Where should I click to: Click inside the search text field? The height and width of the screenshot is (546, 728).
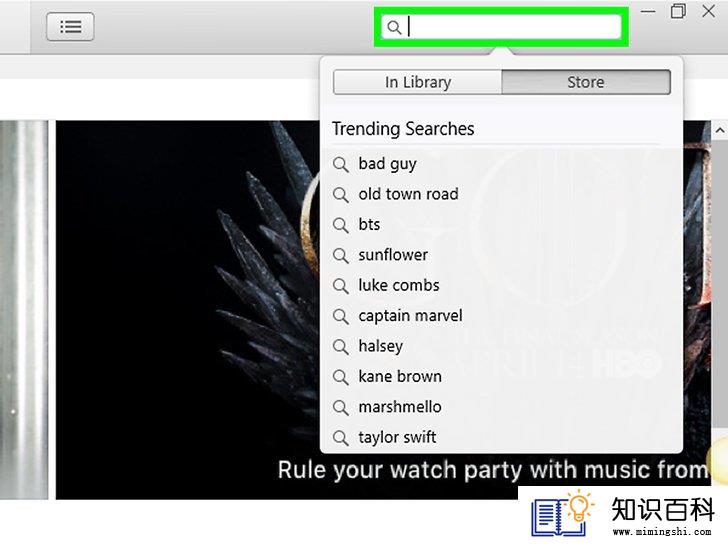click(501, 27)
